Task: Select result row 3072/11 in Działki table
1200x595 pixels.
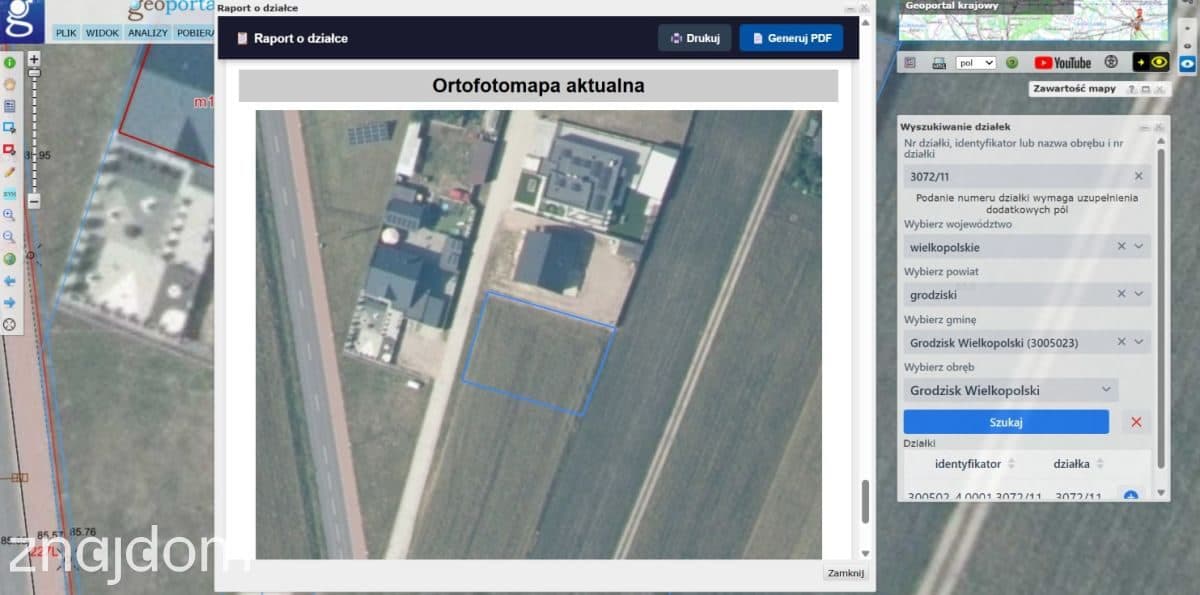Action: 1025,495
